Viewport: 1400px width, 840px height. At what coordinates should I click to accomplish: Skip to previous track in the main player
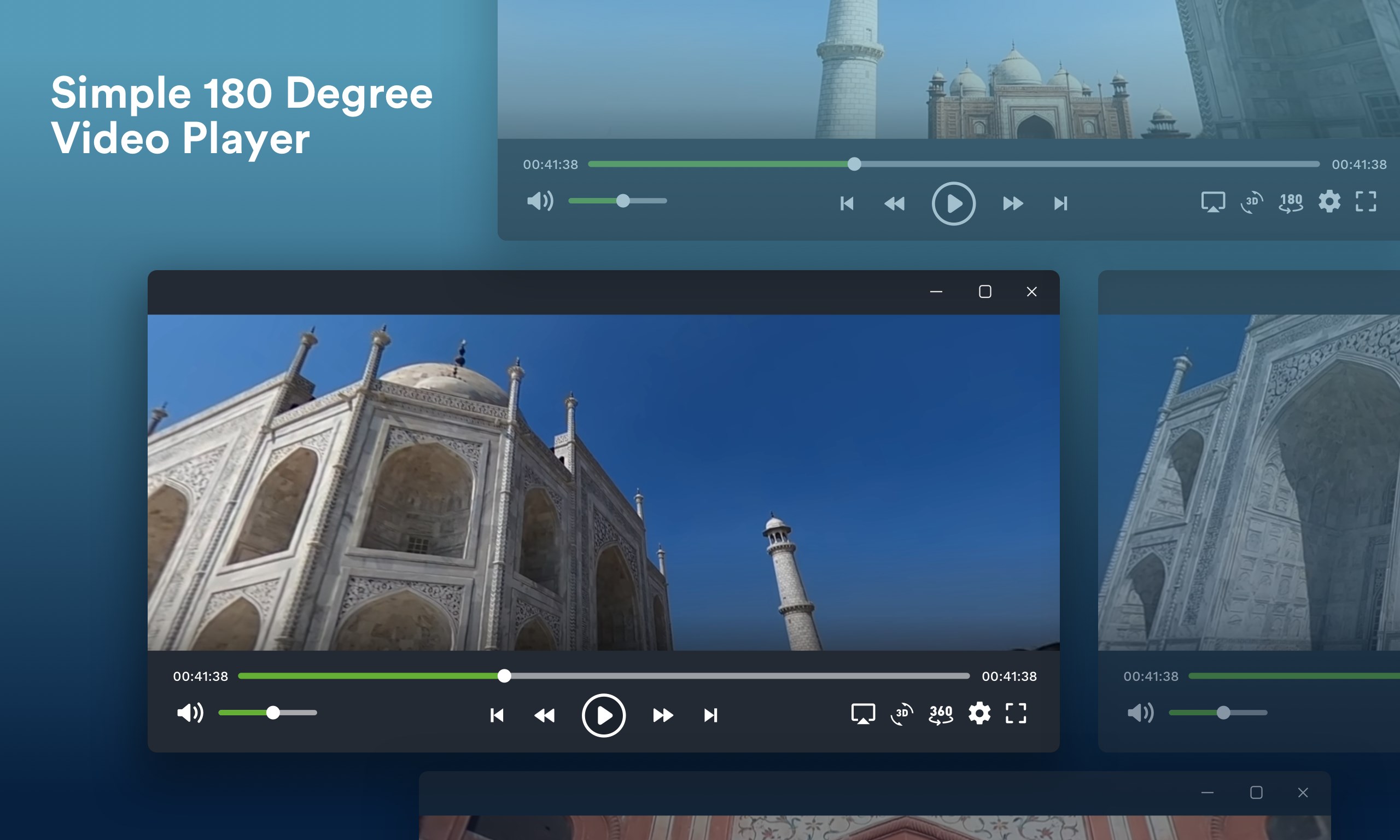(497, 715)
